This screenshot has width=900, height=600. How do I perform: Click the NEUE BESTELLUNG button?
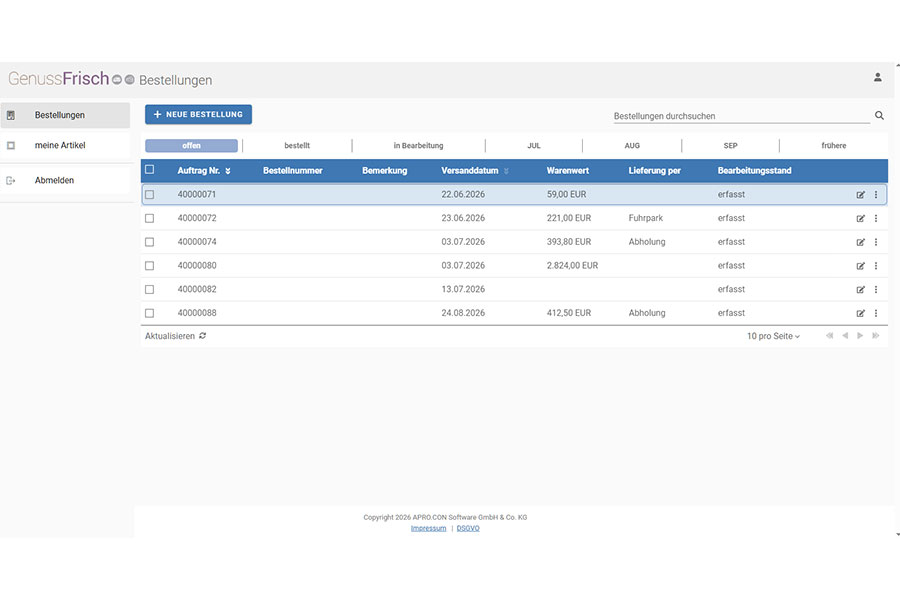click(198, 114)
